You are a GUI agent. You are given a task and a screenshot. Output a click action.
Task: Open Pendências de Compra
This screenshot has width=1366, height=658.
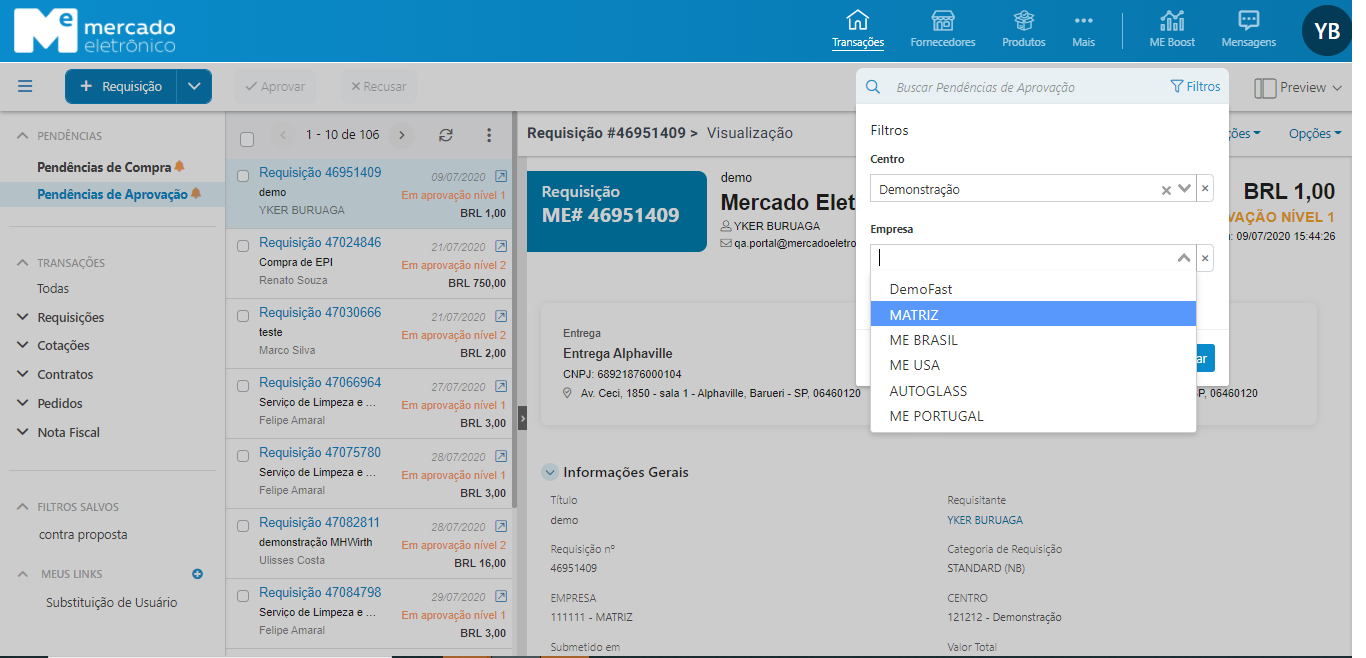pos(104,167)
